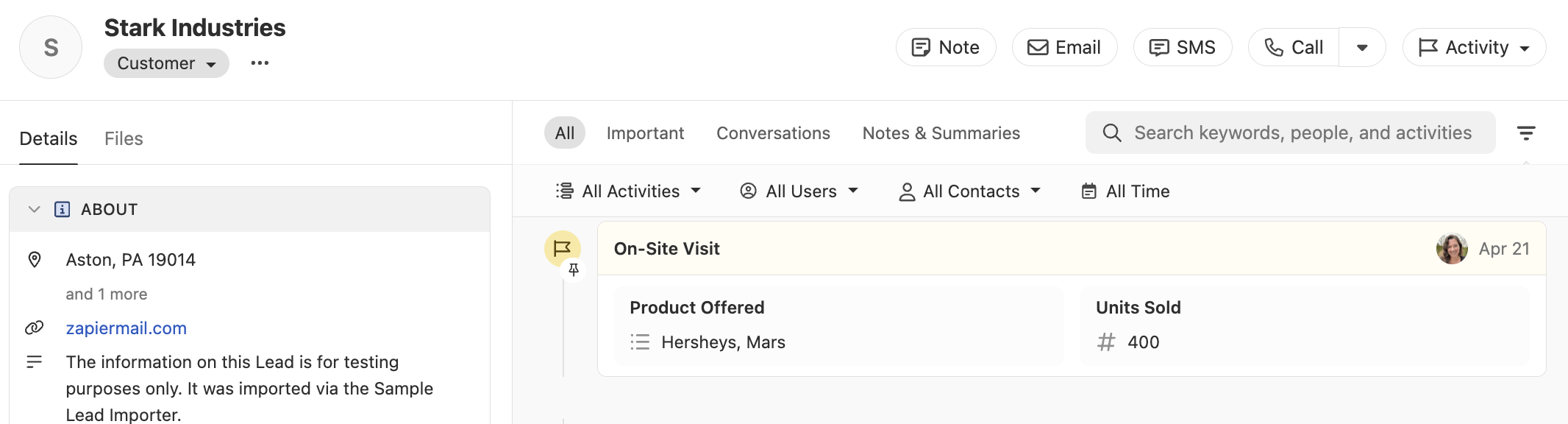Click the magnifier search icon
Image resolution: width=1568 pixels, height=424 pixels.
click(1112, 132)
